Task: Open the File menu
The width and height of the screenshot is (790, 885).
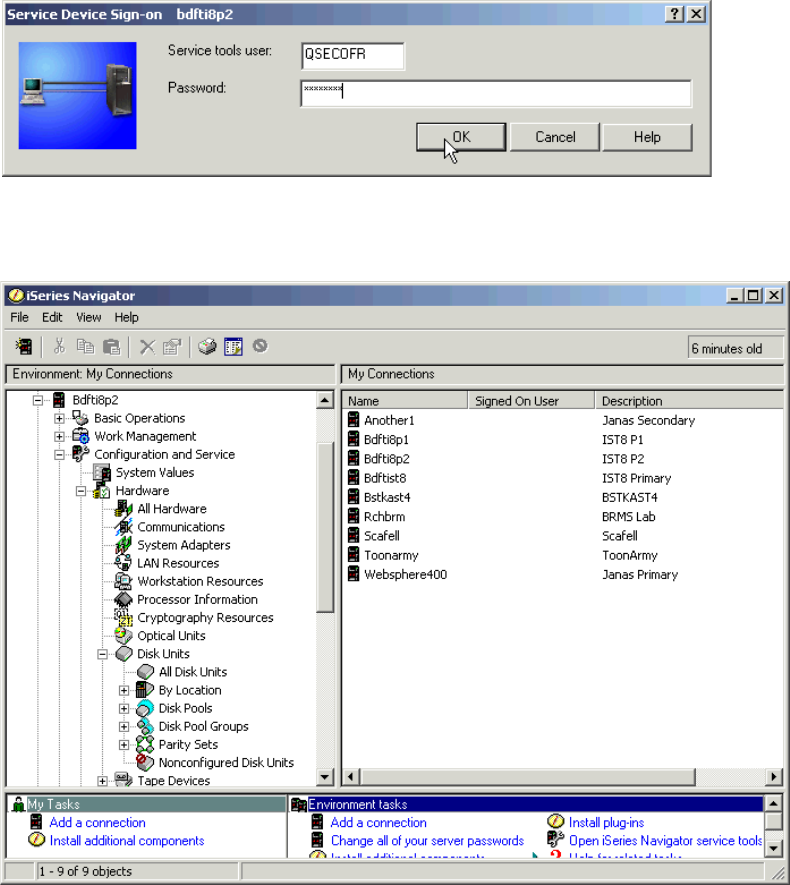Action: point(19,317)
